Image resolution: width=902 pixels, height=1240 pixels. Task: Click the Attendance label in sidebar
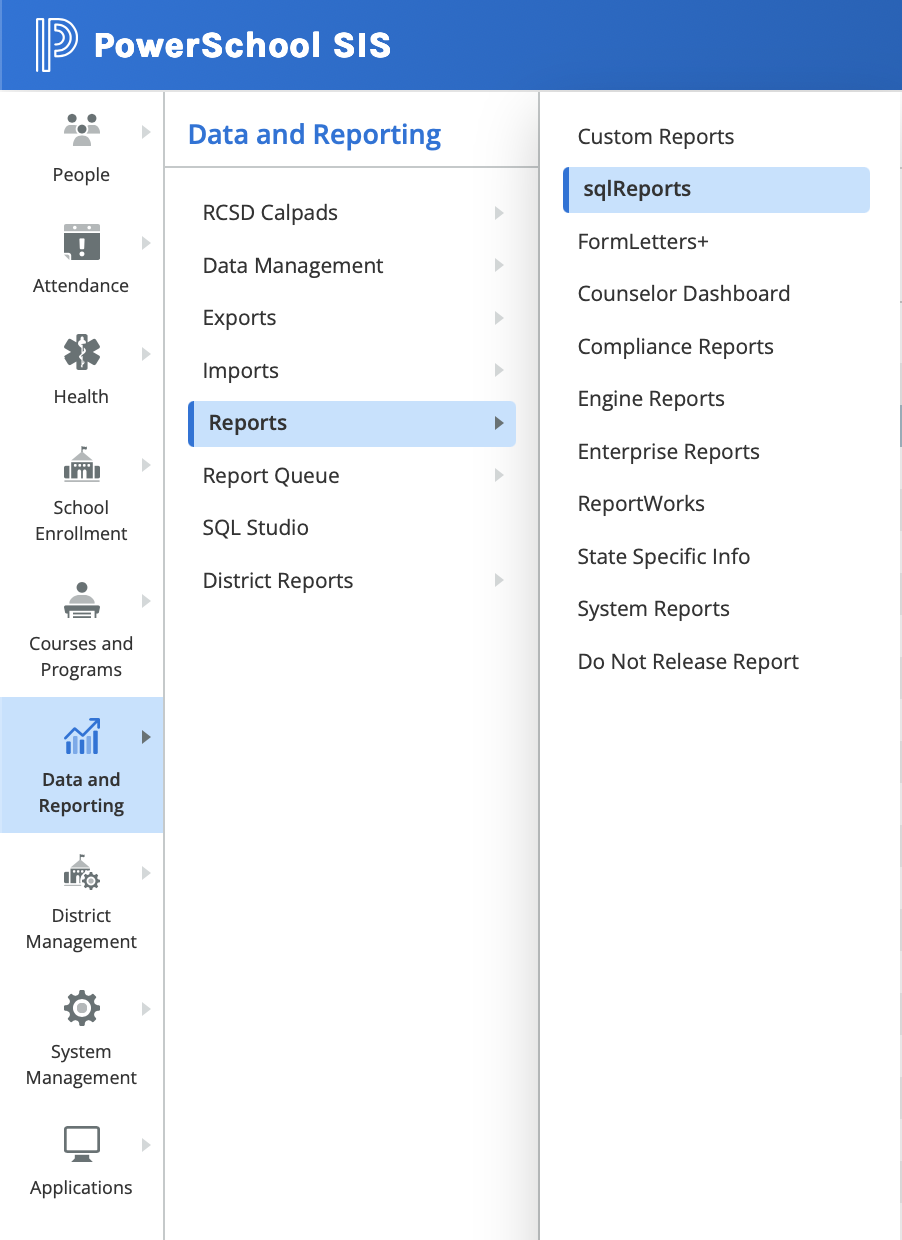coord(81,286)
